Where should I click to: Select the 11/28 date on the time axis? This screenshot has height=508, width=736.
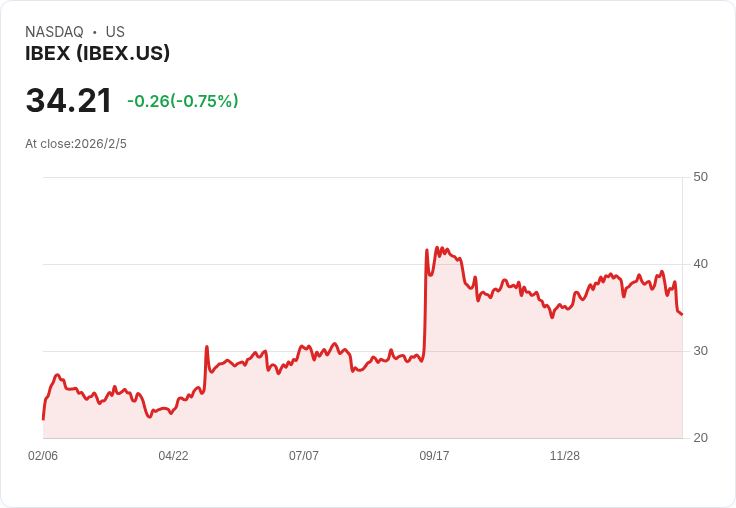[565, 456]
